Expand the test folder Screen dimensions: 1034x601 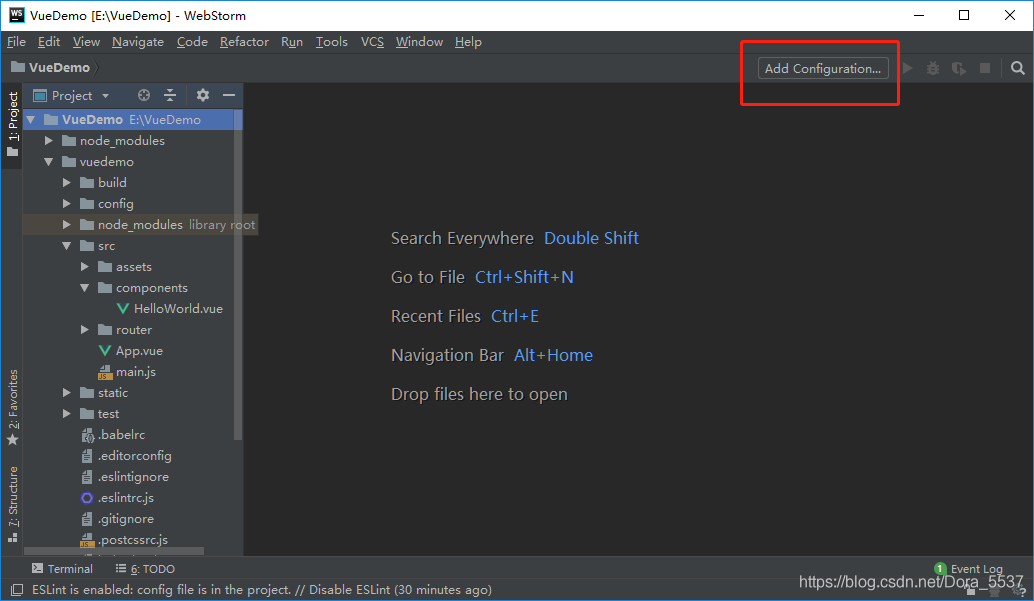67,414
